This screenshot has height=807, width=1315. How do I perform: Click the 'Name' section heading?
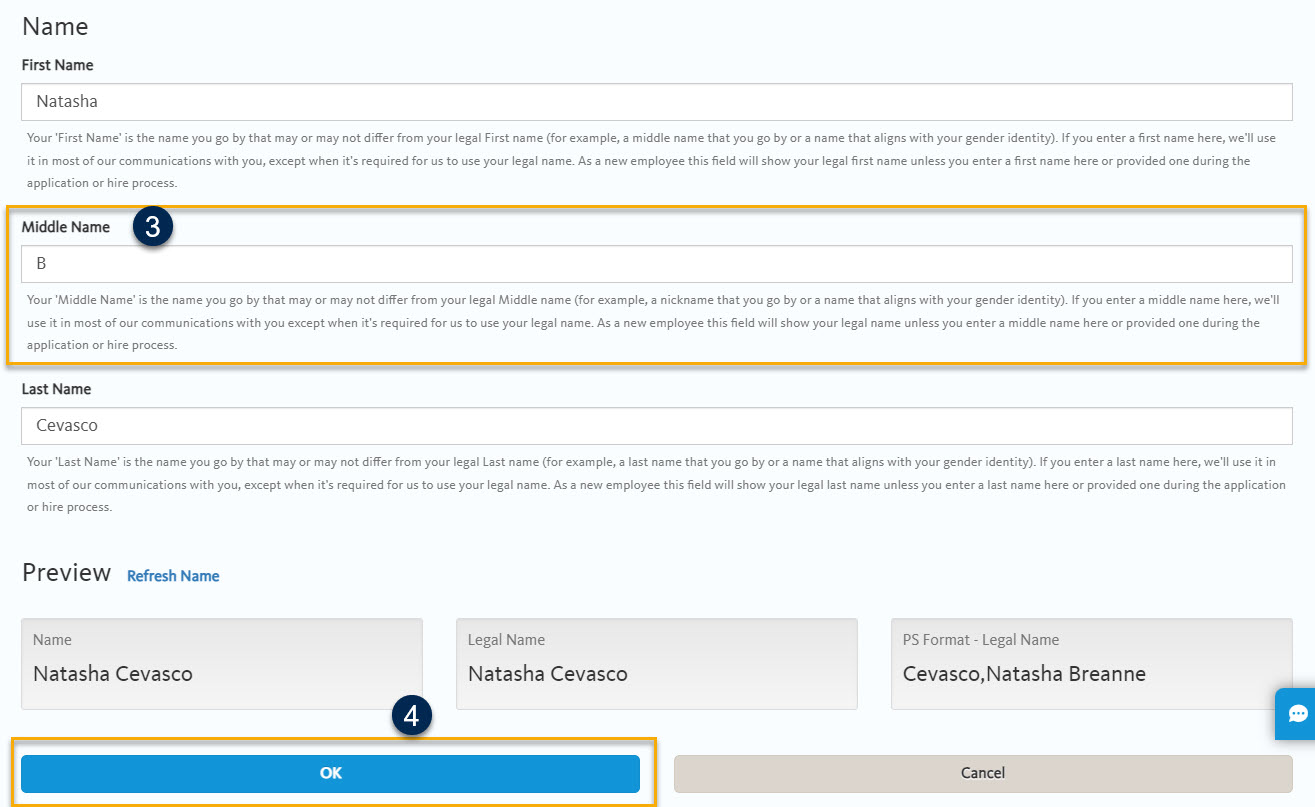pyautogui.click(x=55, y=26)
